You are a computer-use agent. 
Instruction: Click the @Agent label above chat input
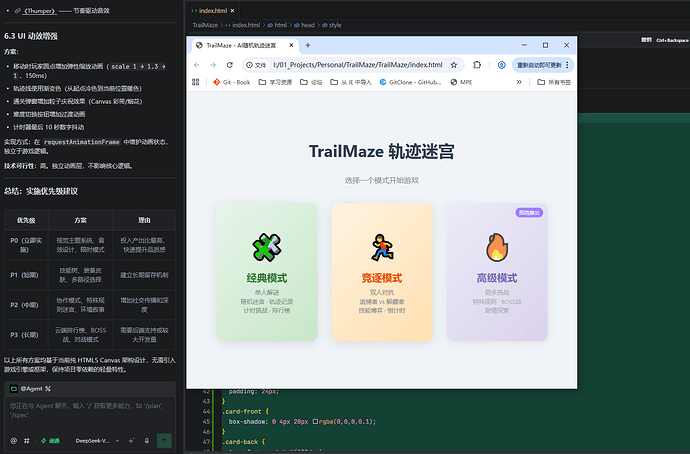pos(31,388)
